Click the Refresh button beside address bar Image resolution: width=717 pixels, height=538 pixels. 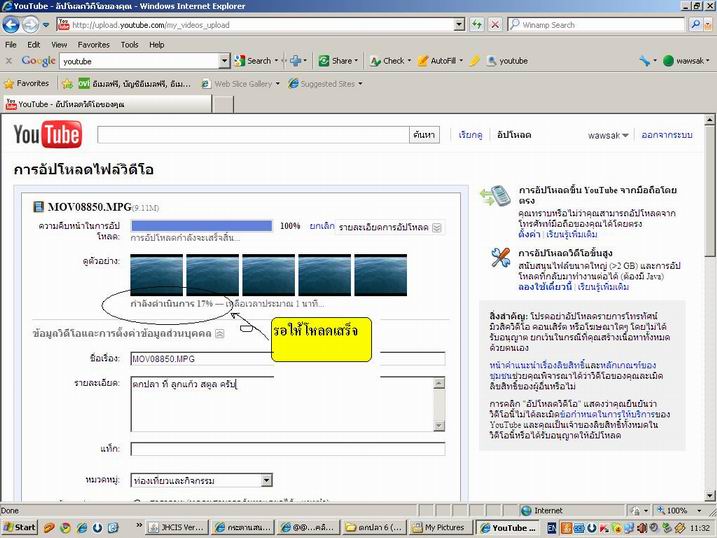click(477, 25)
